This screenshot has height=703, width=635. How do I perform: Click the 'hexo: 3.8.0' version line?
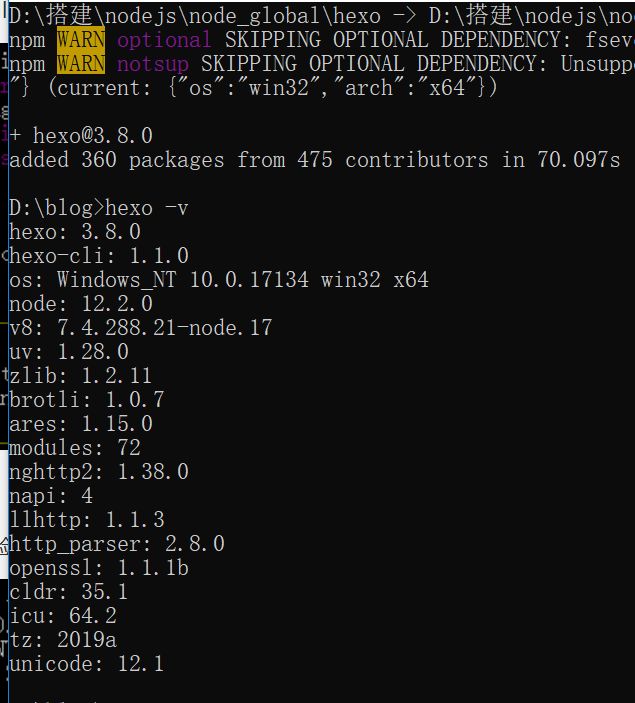point(75,232)
